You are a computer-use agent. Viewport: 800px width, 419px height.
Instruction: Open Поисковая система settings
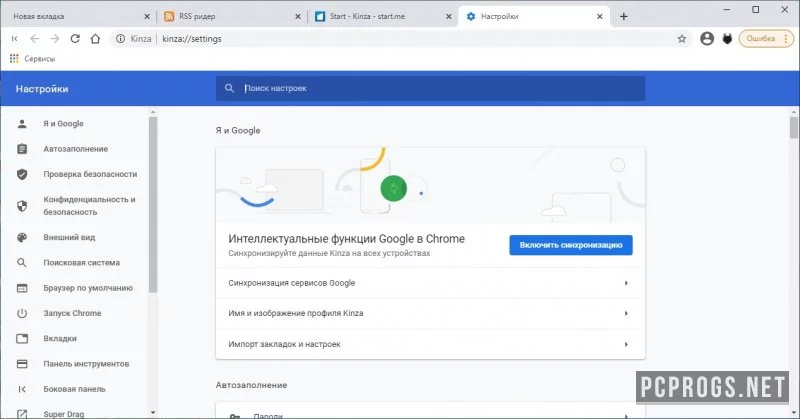tap(82, 263)
